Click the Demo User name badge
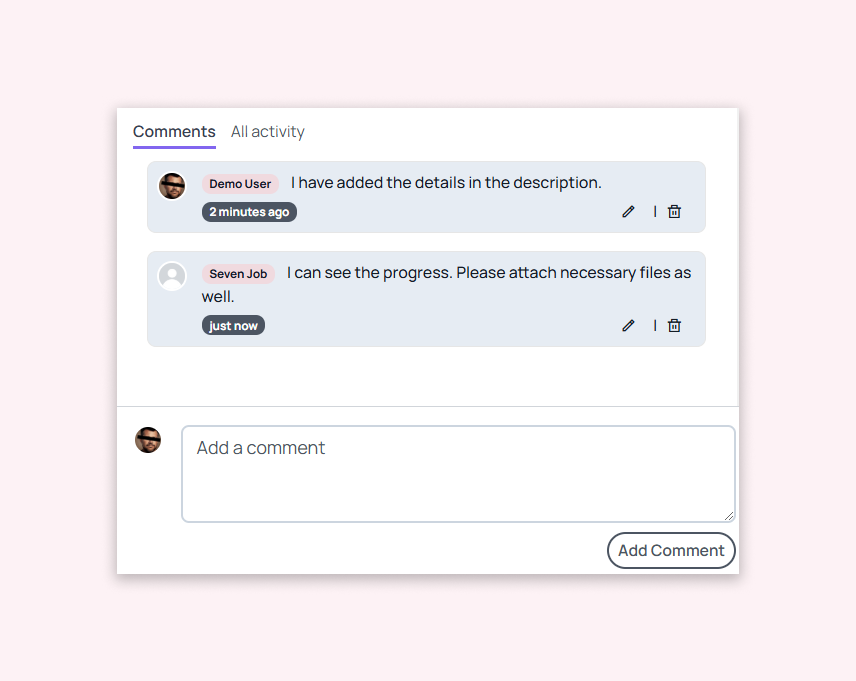856x681 pixels. coord(240,184)
